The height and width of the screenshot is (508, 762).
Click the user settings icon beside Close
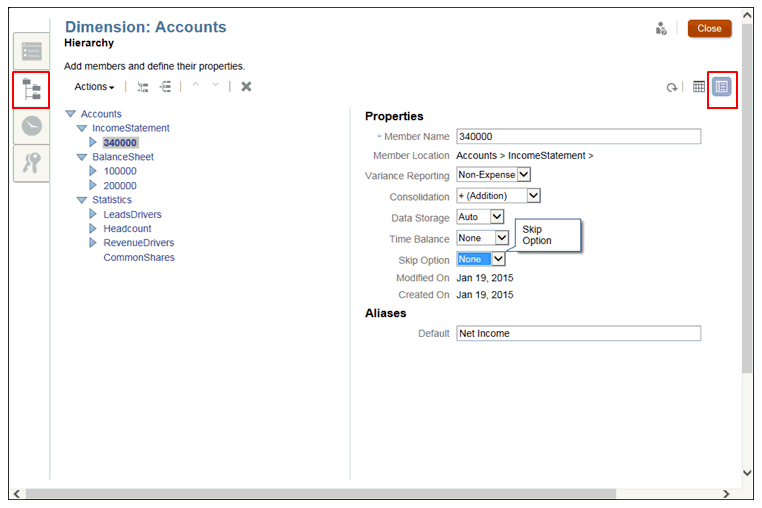[661, 28]
